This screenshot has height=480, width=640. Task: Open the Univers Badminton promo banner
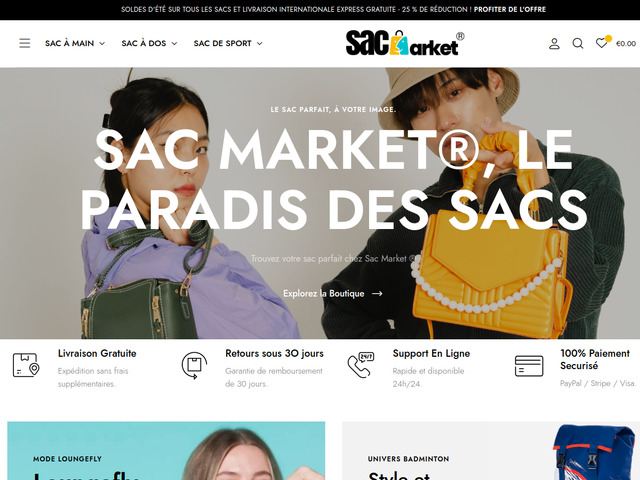[491, 451]
